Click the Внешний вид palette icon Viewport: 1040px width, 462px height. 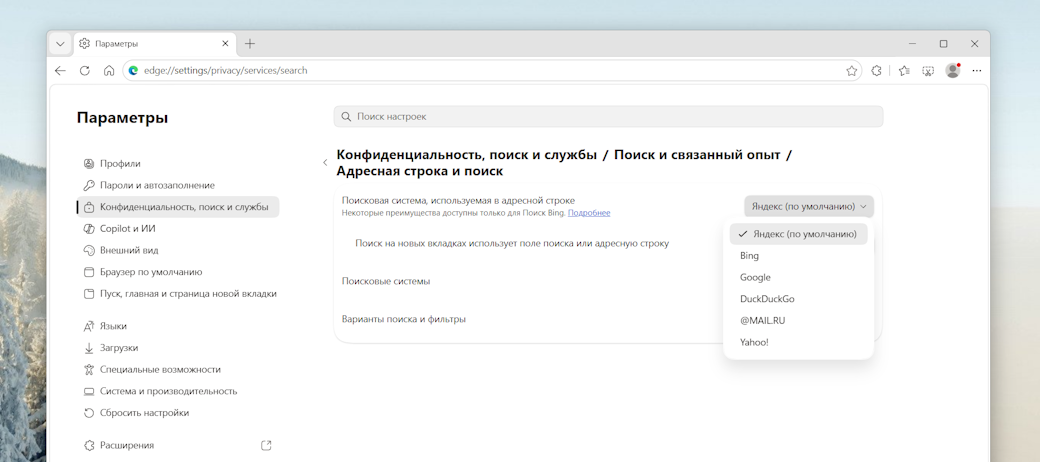[x=88, y=251]
